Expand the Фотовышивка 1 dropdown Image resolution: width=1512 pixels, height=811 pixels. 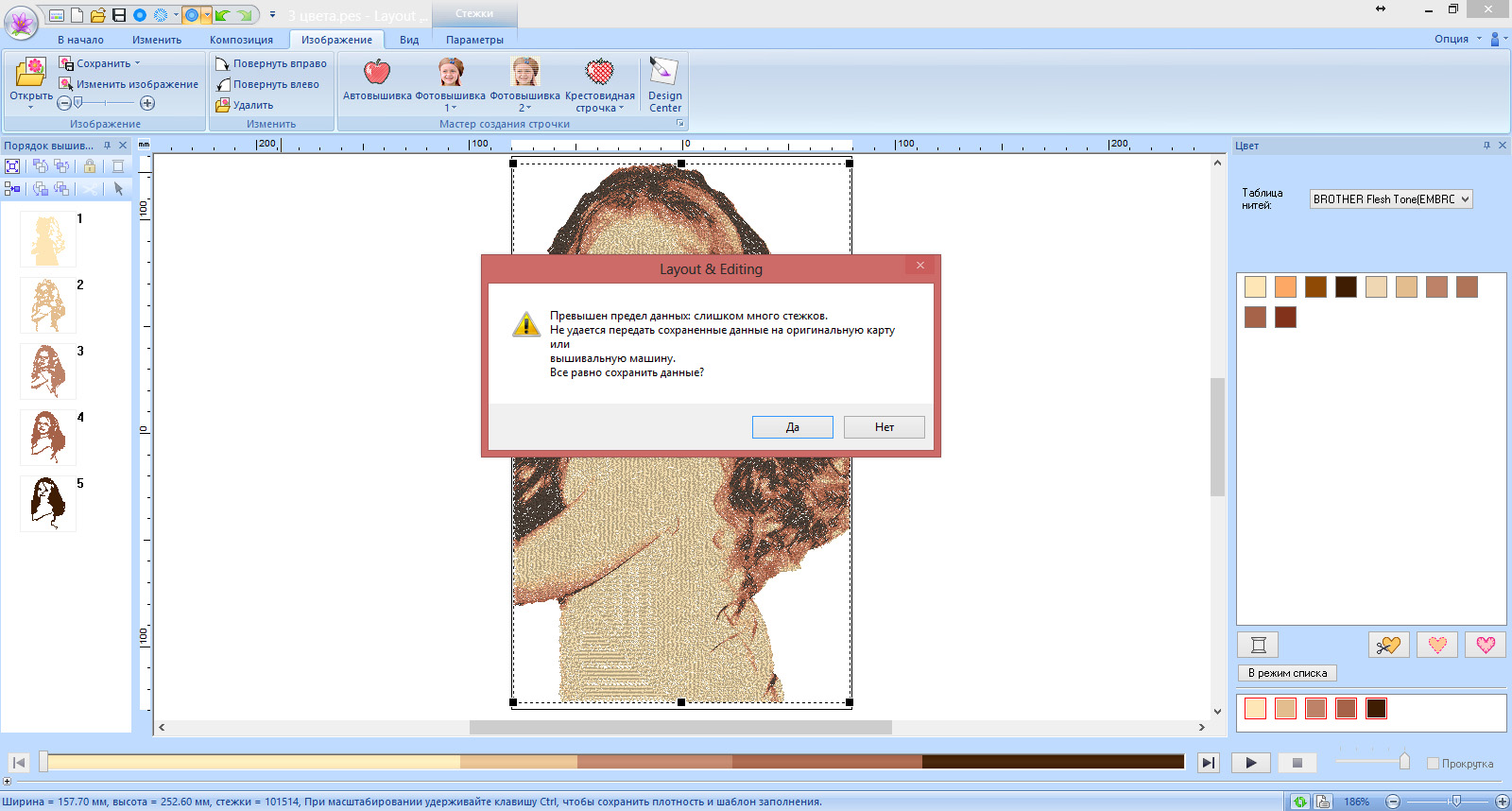pyautogui.click(x=454, y=108)
